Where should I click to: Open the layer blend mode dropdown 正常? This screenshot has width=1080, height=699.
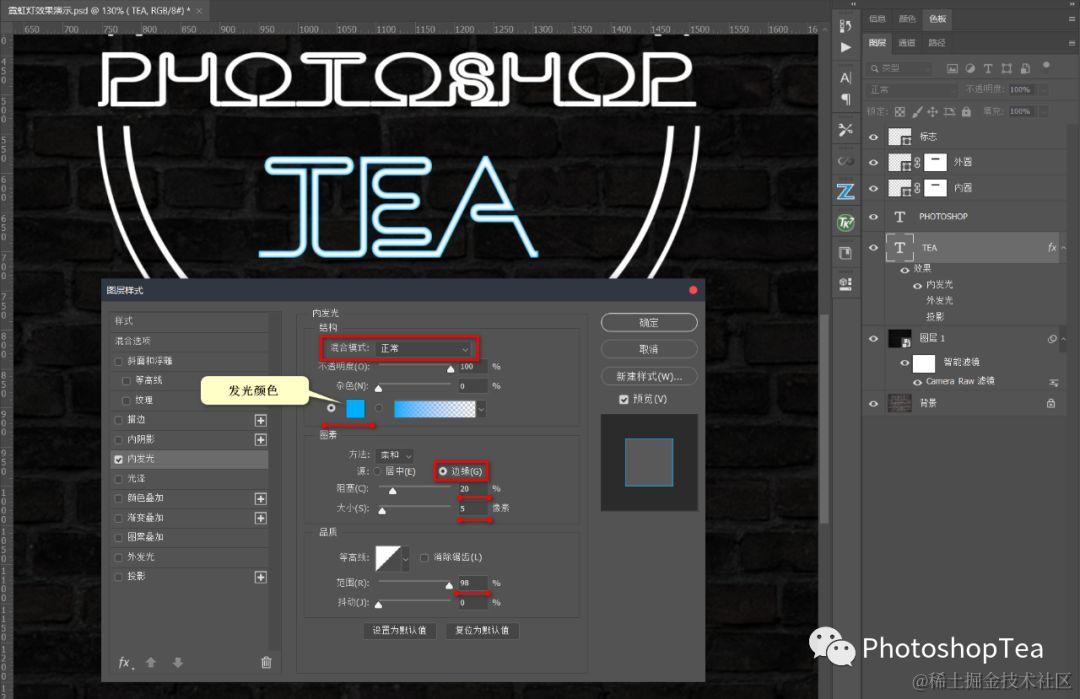pyautogui.click(x=911, y=90)
